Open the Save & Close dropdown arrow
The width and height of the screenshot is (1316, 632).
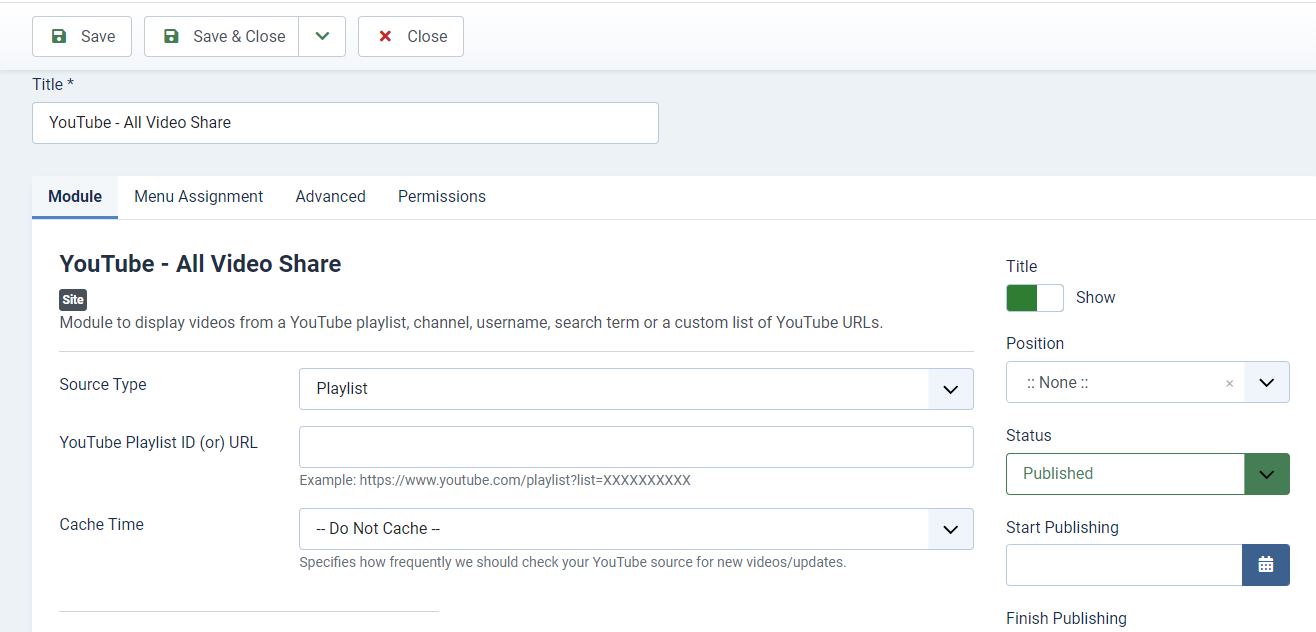pyautogui.click(x=322, y=36)
